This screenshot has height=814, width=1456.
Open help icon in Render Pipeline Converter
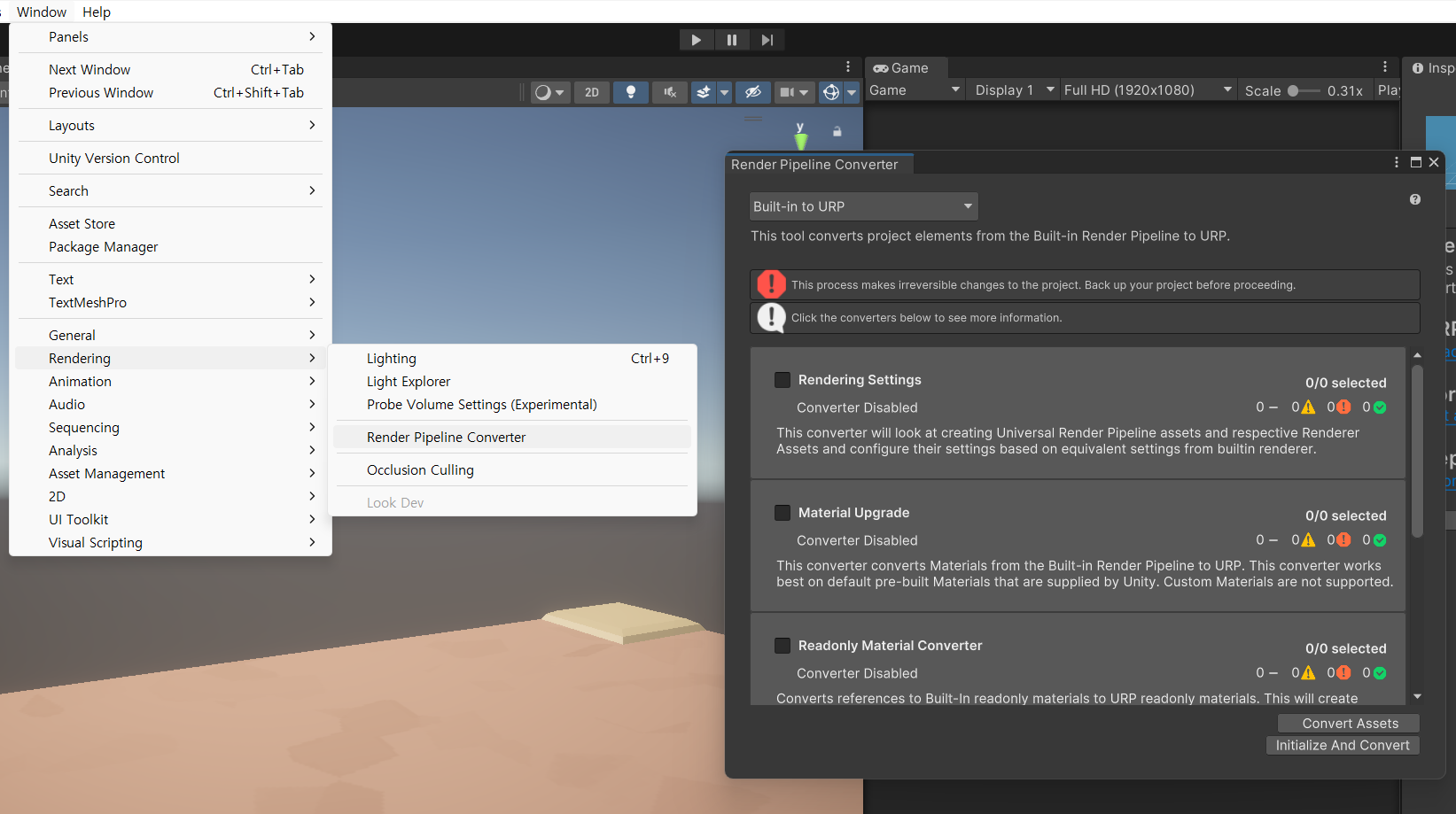point(1415,199)
